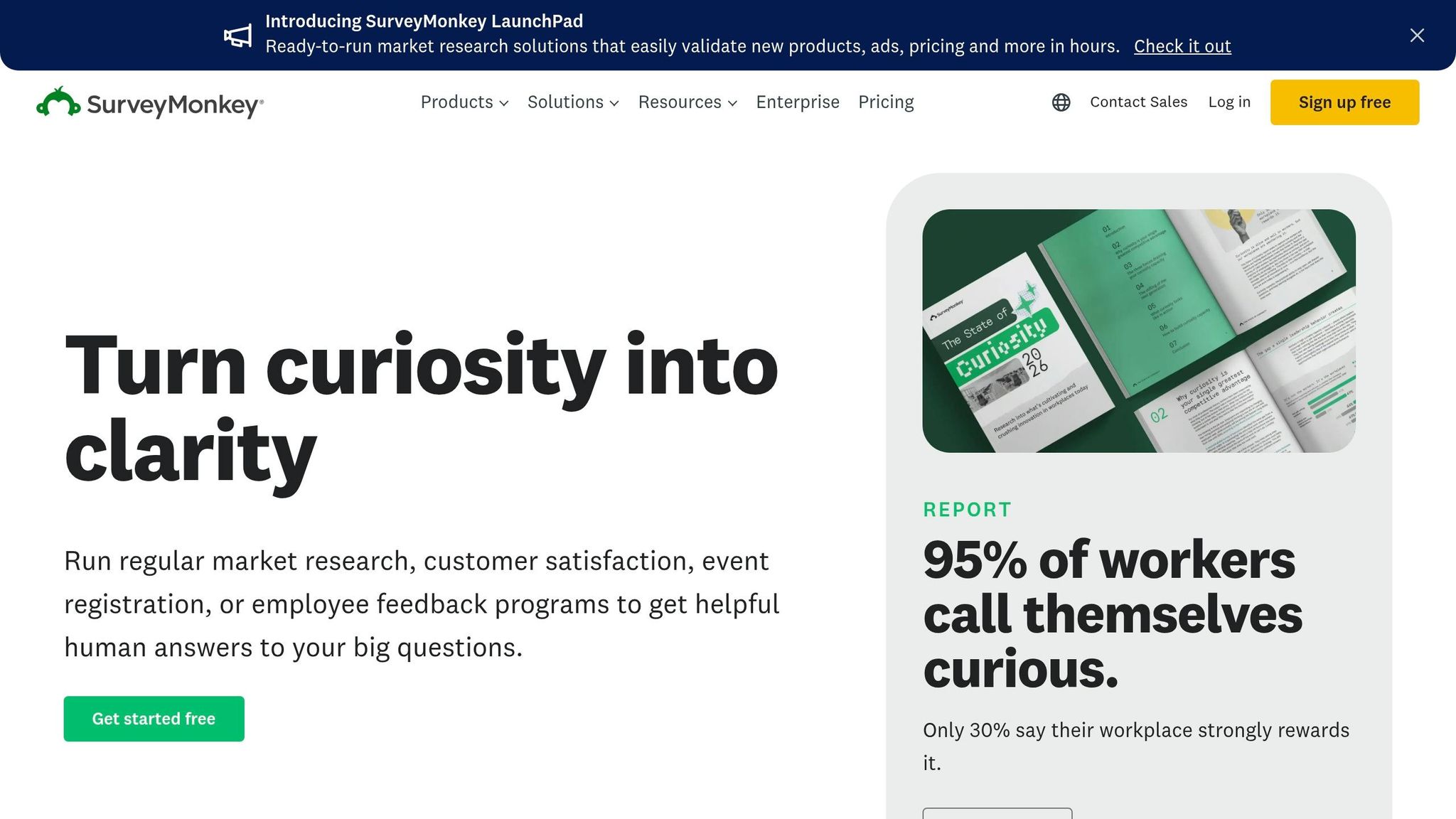Open the Enterprise page
Image resolution: width=1456 pixels, height=819 pixels.
pos(798,102)
